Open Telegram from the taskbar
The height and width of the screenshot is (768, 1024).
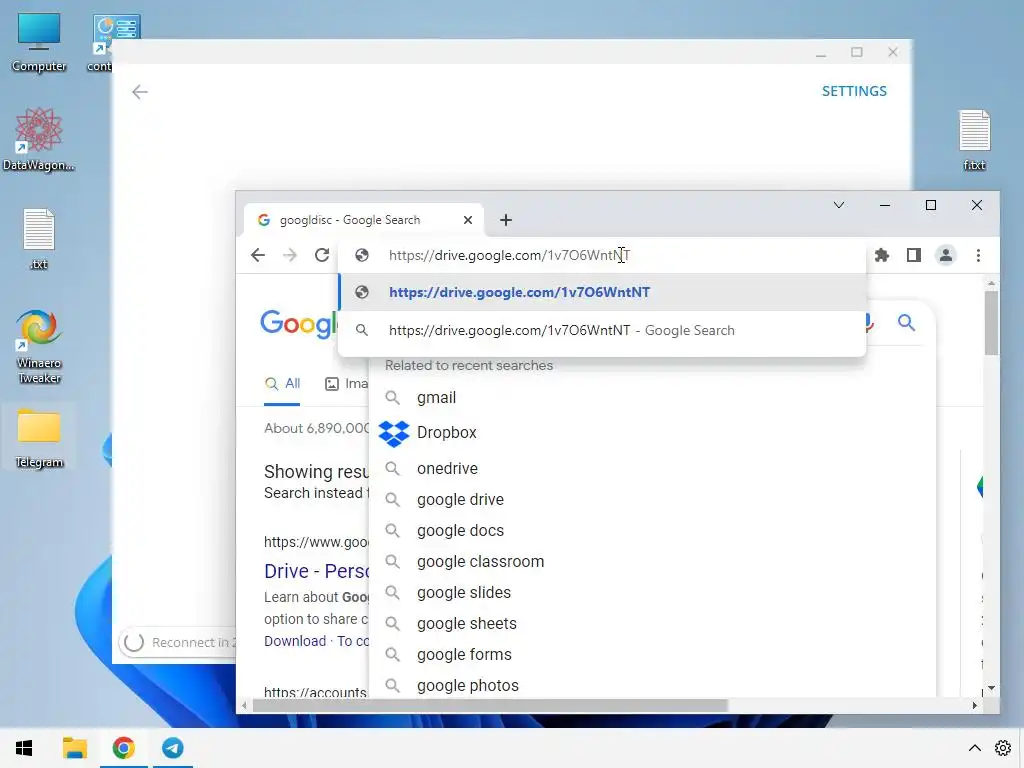[173, 748]
